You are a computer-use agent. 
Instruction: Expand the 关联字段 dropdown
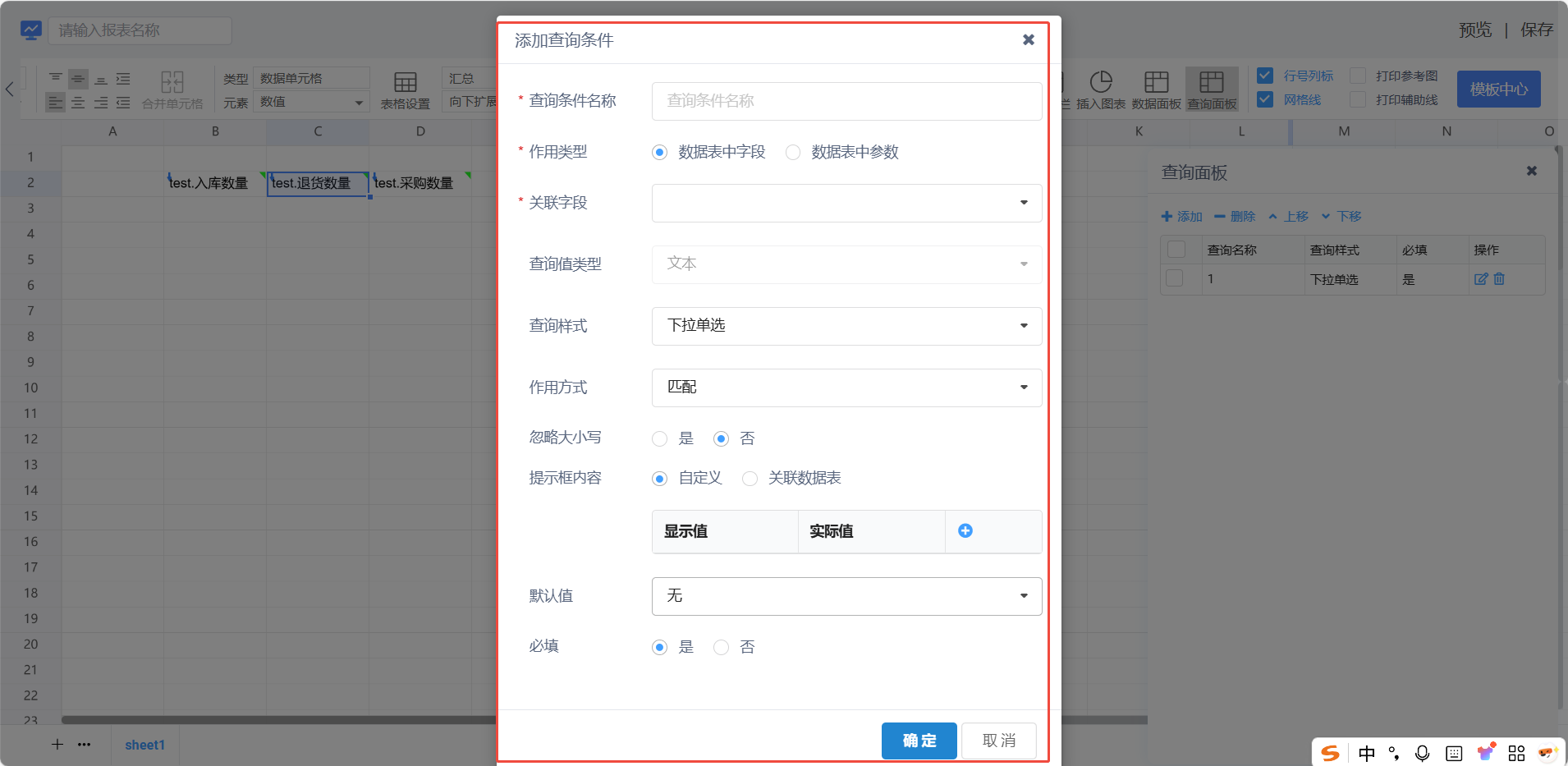coord(846,203)
